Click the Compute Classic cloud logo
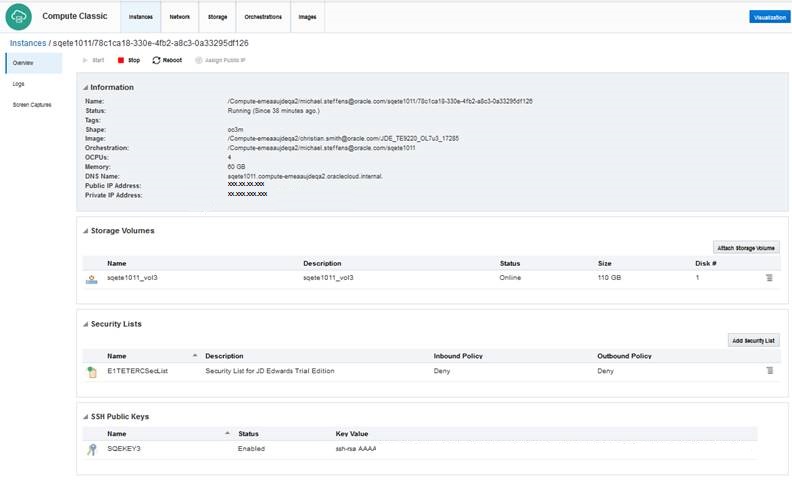Screen dimensions: 792x480 coord(19,17)
